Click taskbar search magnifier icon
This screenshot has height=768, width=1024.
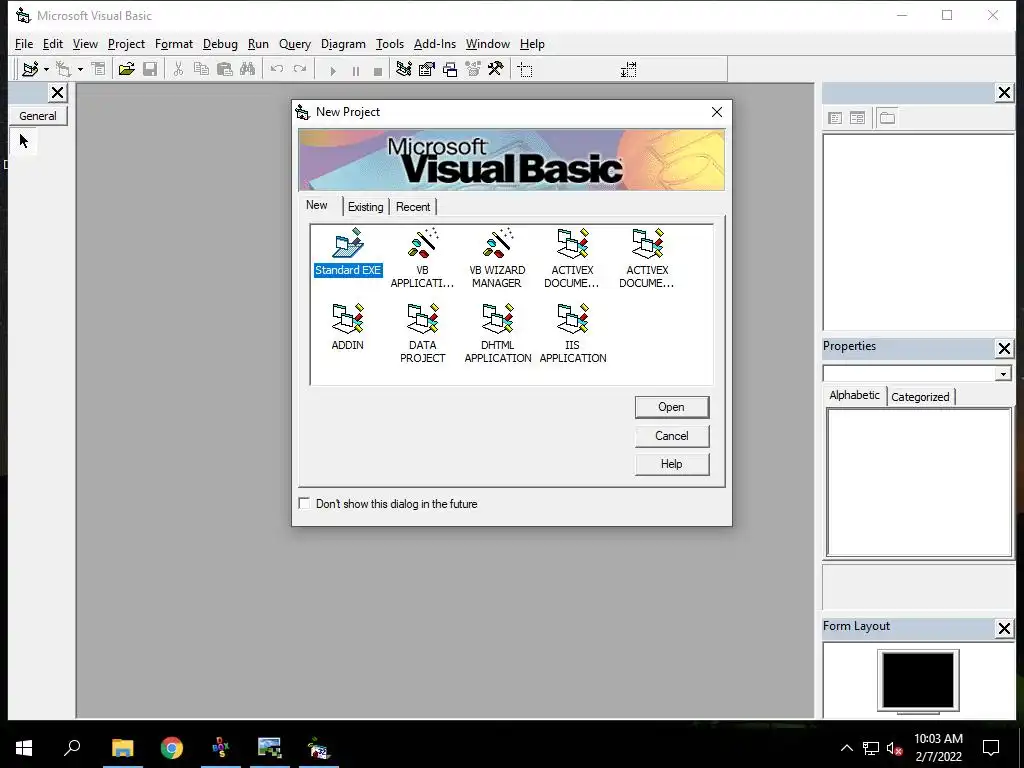(72, 748)
